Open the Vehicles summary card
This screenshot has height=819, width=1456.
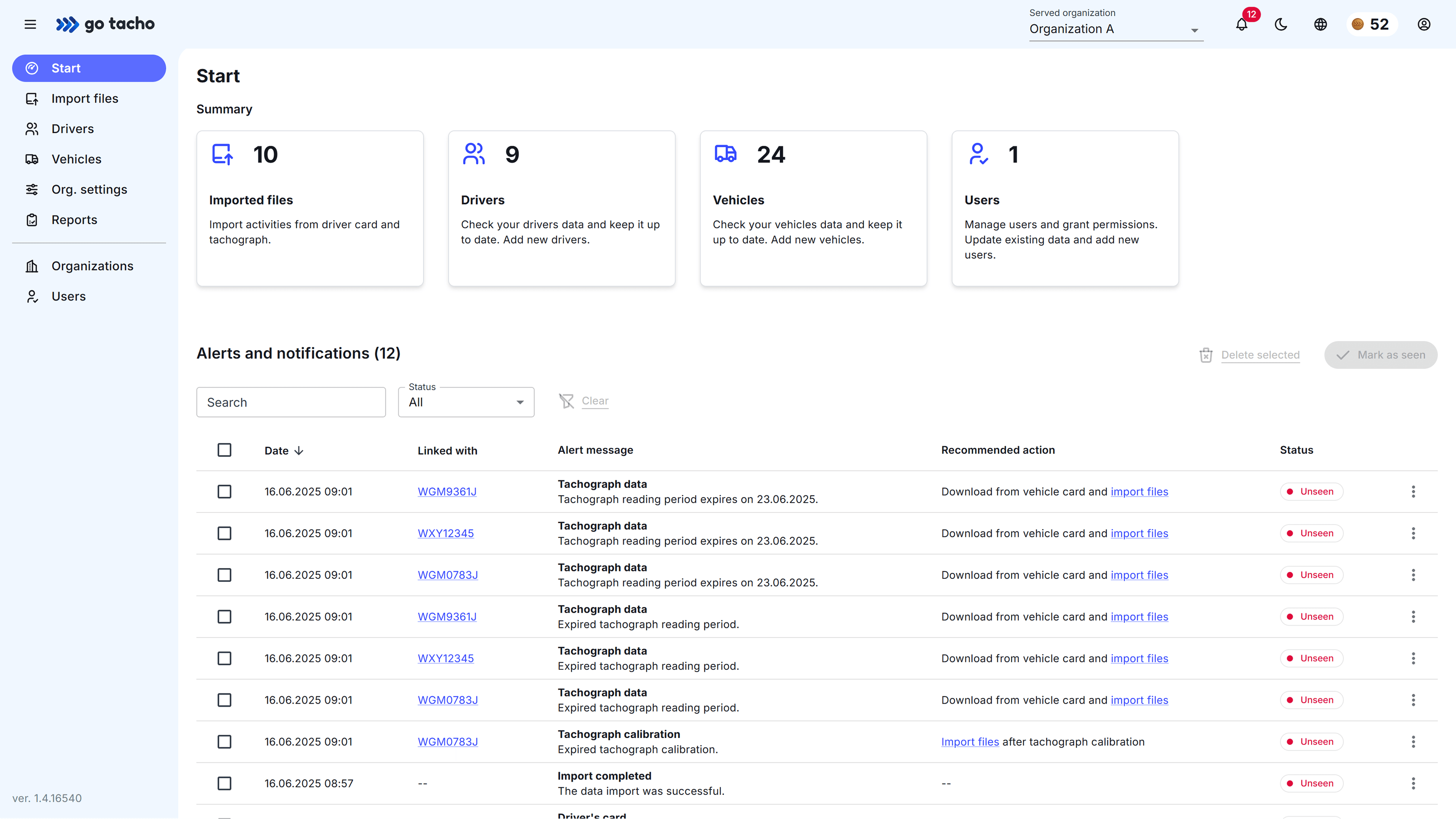coord(813,208)
